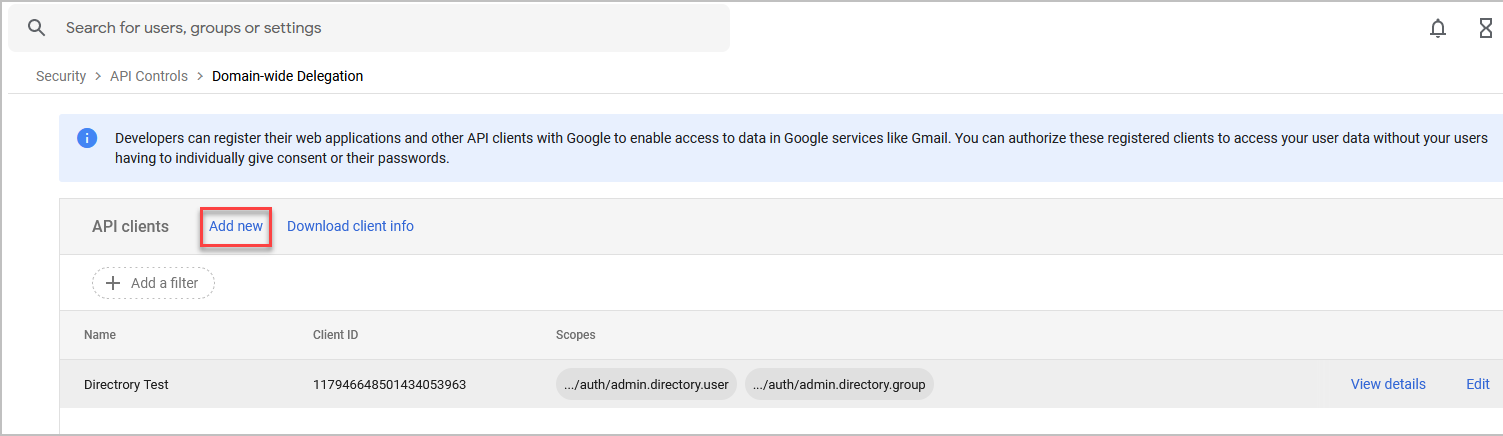Sort by the Name column header
The height and width of the screenshot is (436, 1503).
[100, 335]
